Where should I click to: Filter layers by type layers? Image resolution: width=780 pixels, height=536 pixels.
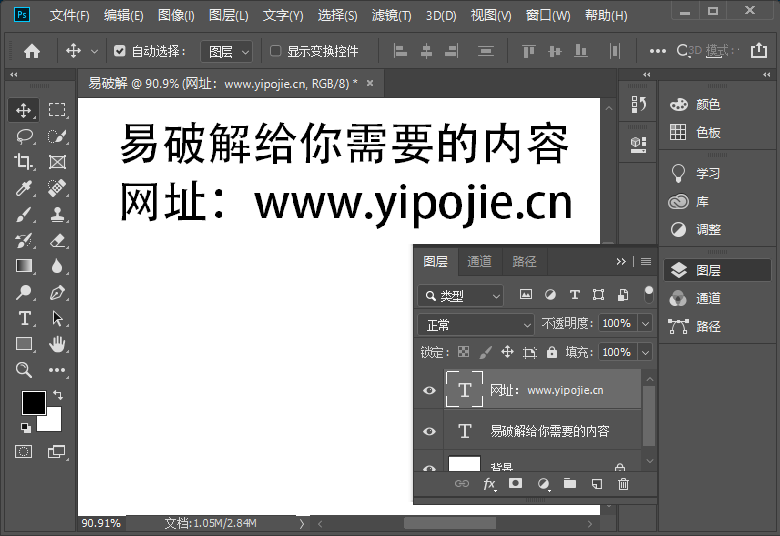(575, 295)
